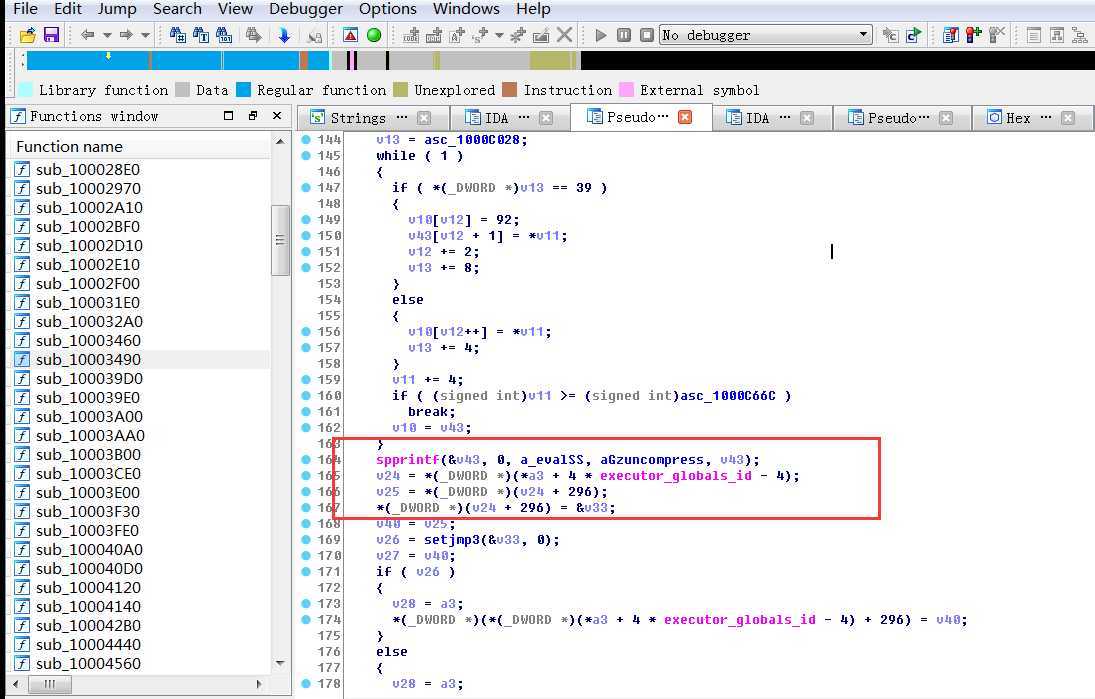
Task: Click the Functions list scroll-down arrow
Action: tap(280, 663)
